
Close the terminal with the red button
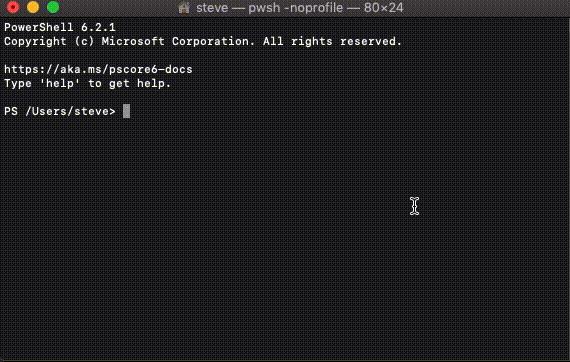click(13, 7)
